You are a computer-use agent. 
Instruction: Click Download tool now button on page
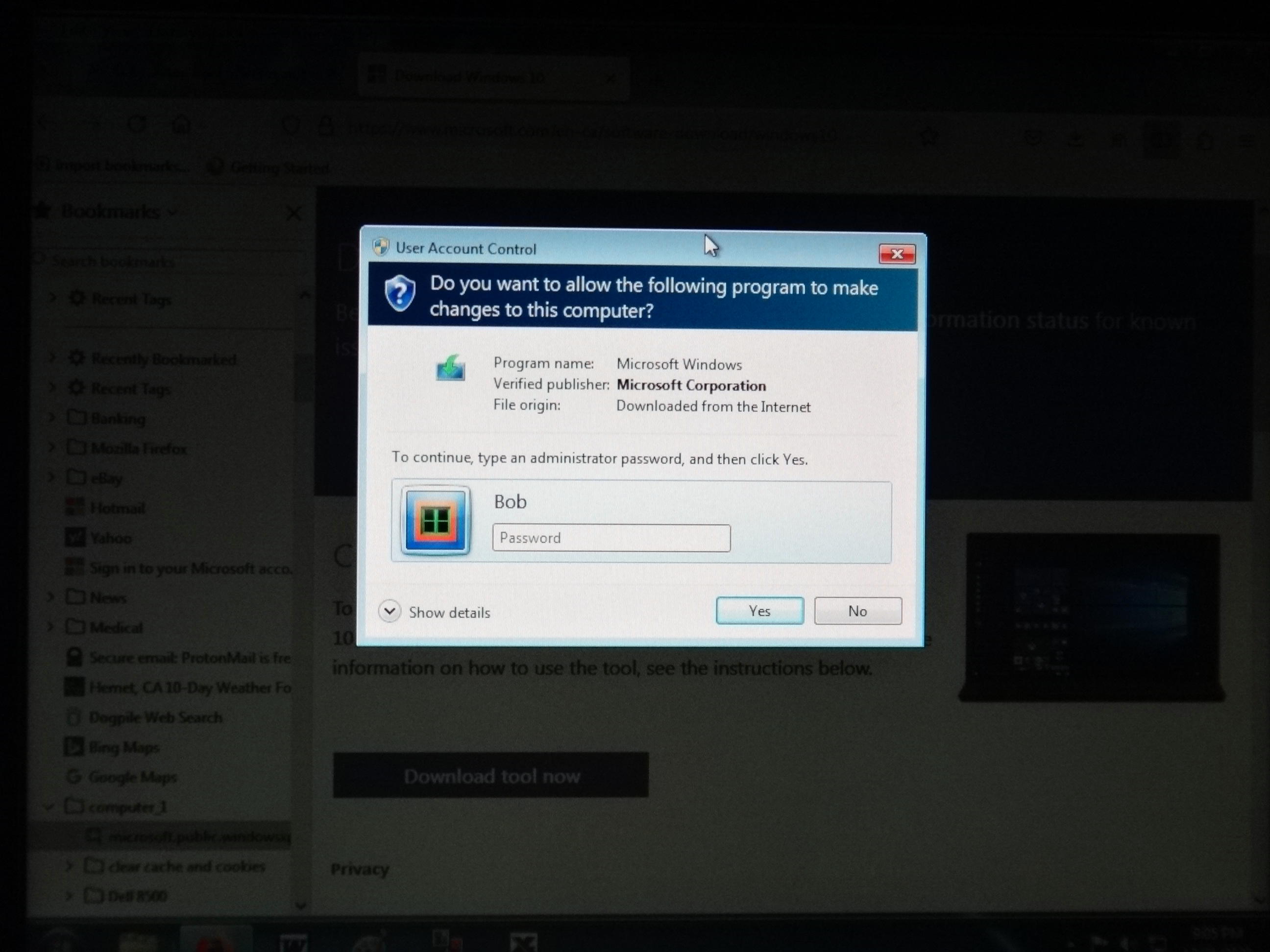tap(491, 775)
